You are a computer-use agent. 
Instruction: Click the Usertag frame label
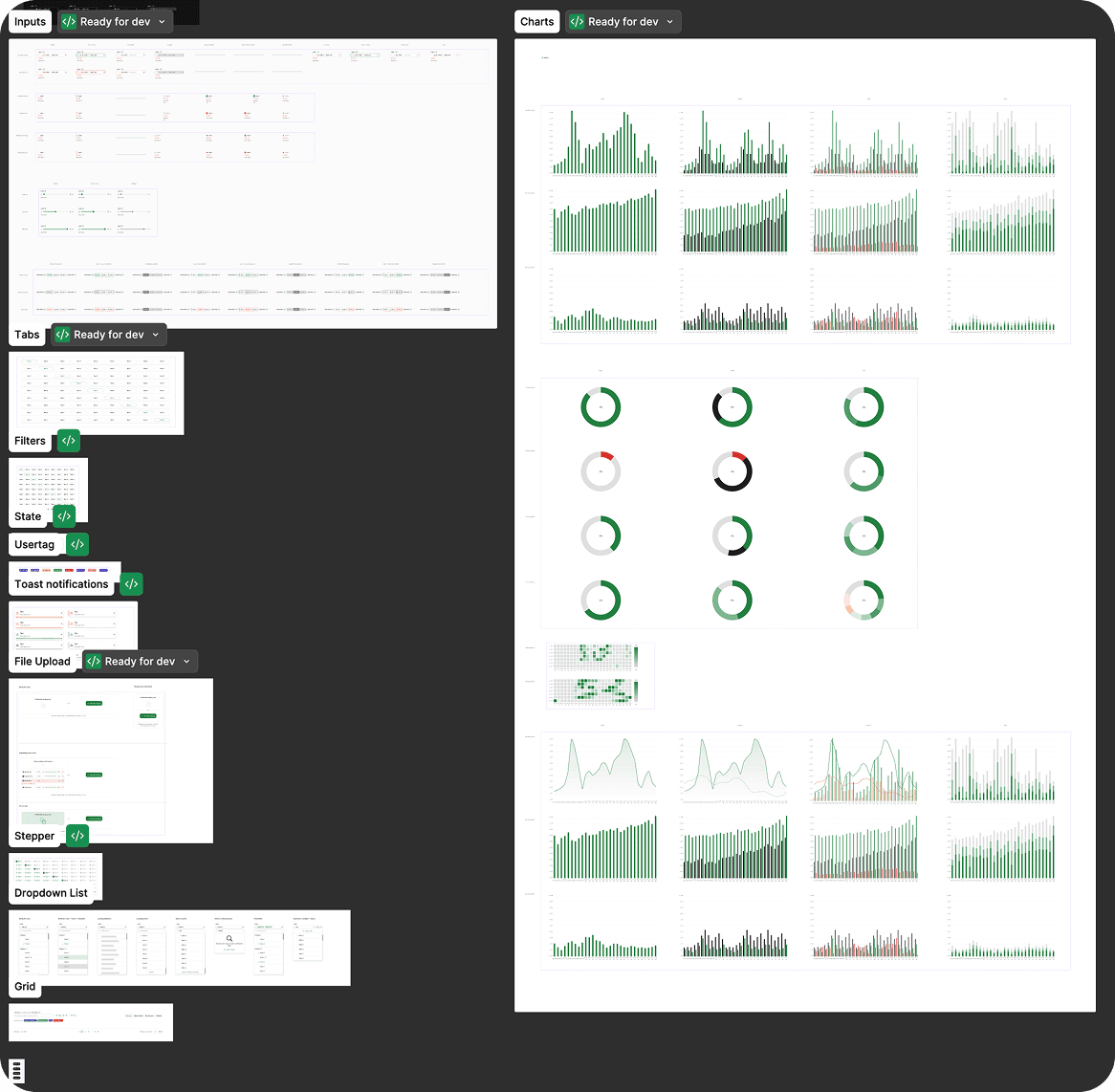pos(34,545)
